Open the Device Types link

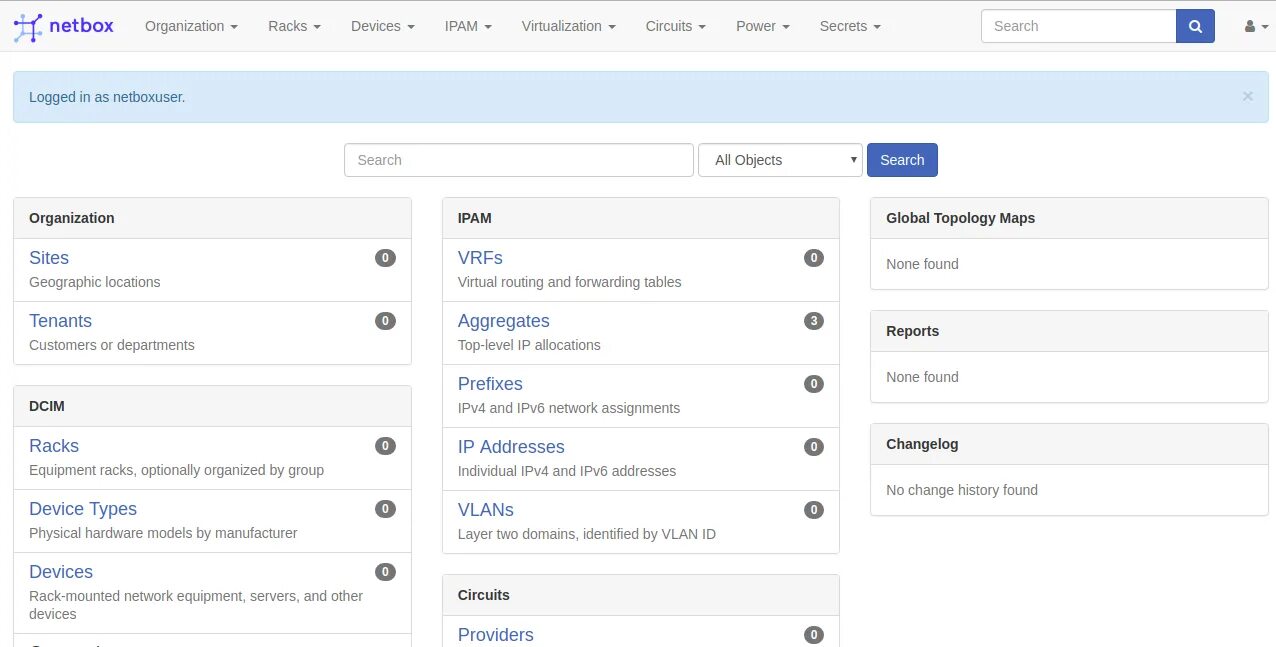(x=83, y=509)
